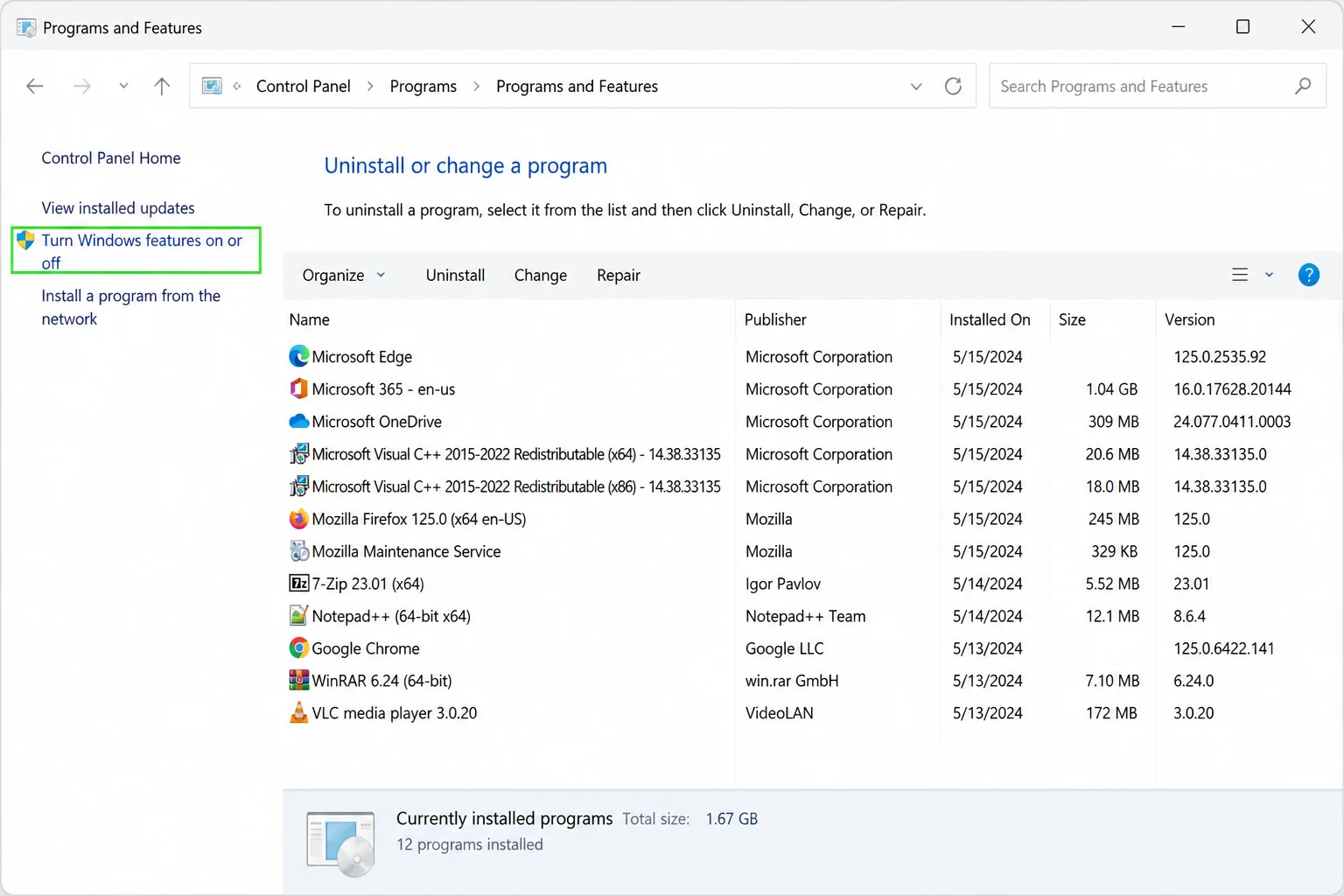Click version 125.0.6422.141 cell
Image resolution: width=1344 pixels, height=896 pixels.
tap(1223, 647)
